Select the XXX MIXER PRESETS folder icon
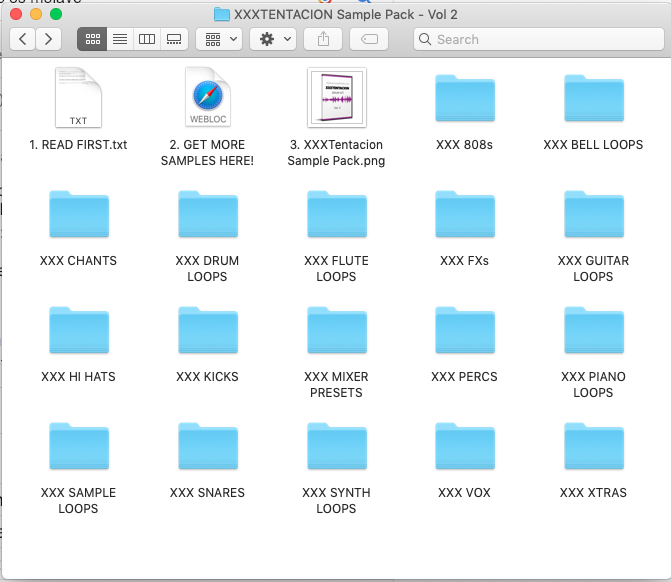The image size is (671, 582). [x=337, y=330]
